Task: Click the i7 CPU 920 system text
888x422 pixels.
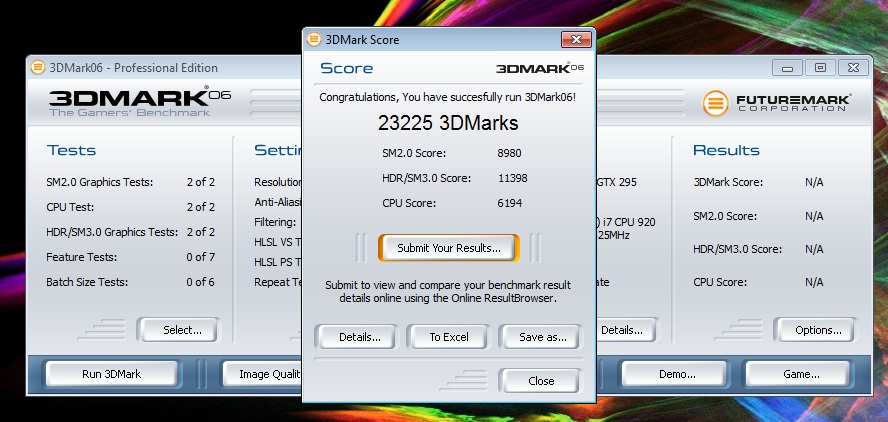Action: (626, 222)
